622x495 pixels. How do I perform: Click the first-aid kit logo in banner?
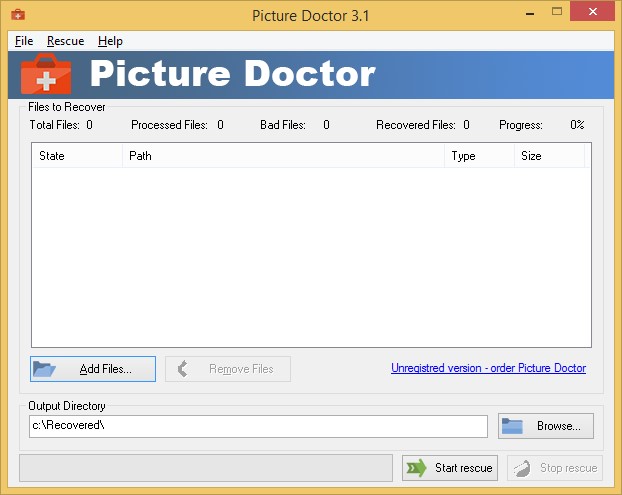(x=46, y=74)
